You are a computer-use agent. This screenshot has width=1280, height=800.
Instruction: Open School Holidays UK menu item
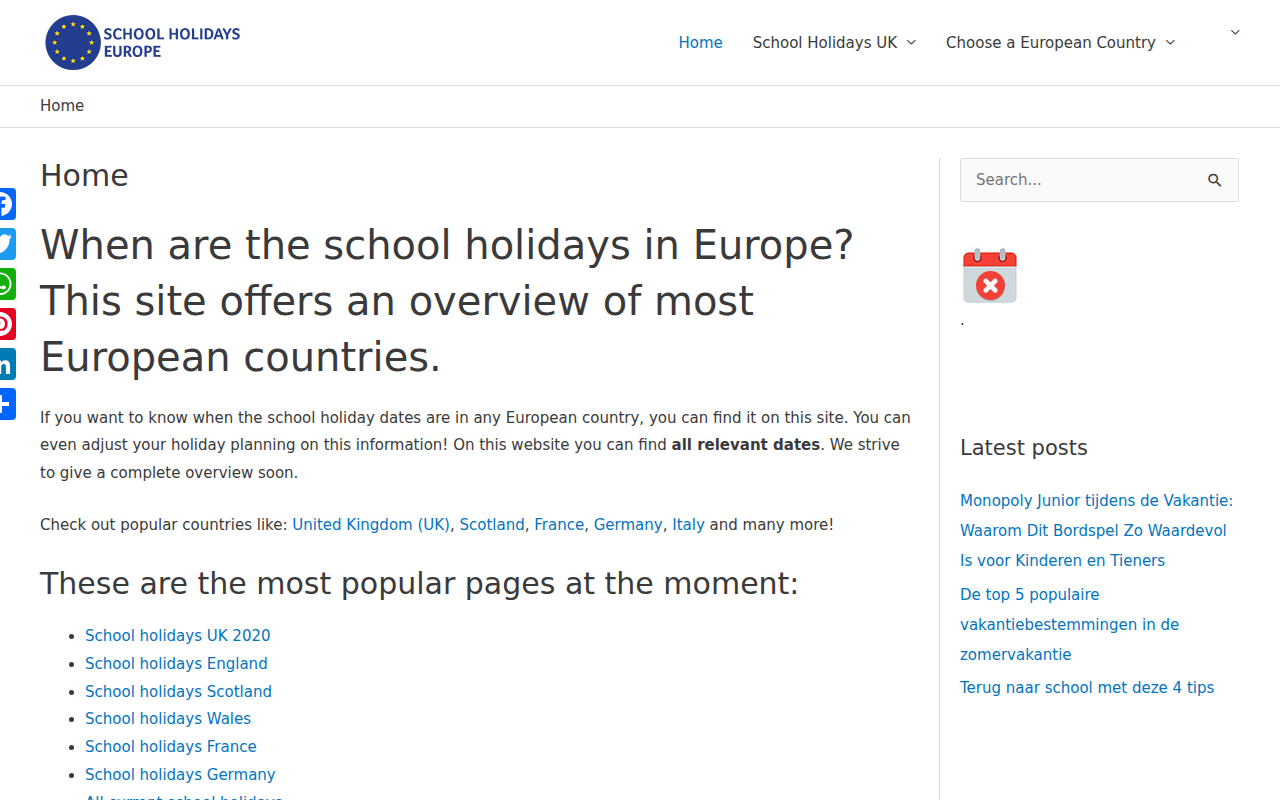[825, 42]
